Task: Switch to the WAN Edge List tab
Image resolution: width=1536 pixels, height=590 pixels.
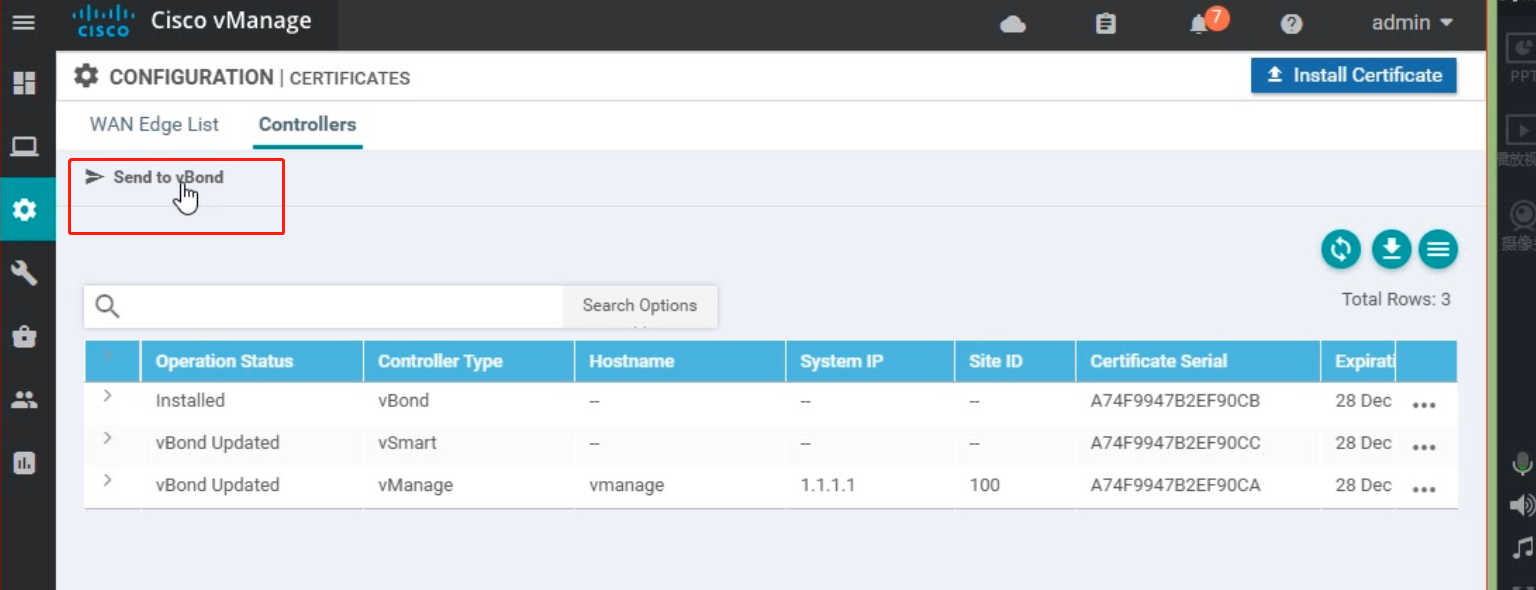Action: pos(154,125)
